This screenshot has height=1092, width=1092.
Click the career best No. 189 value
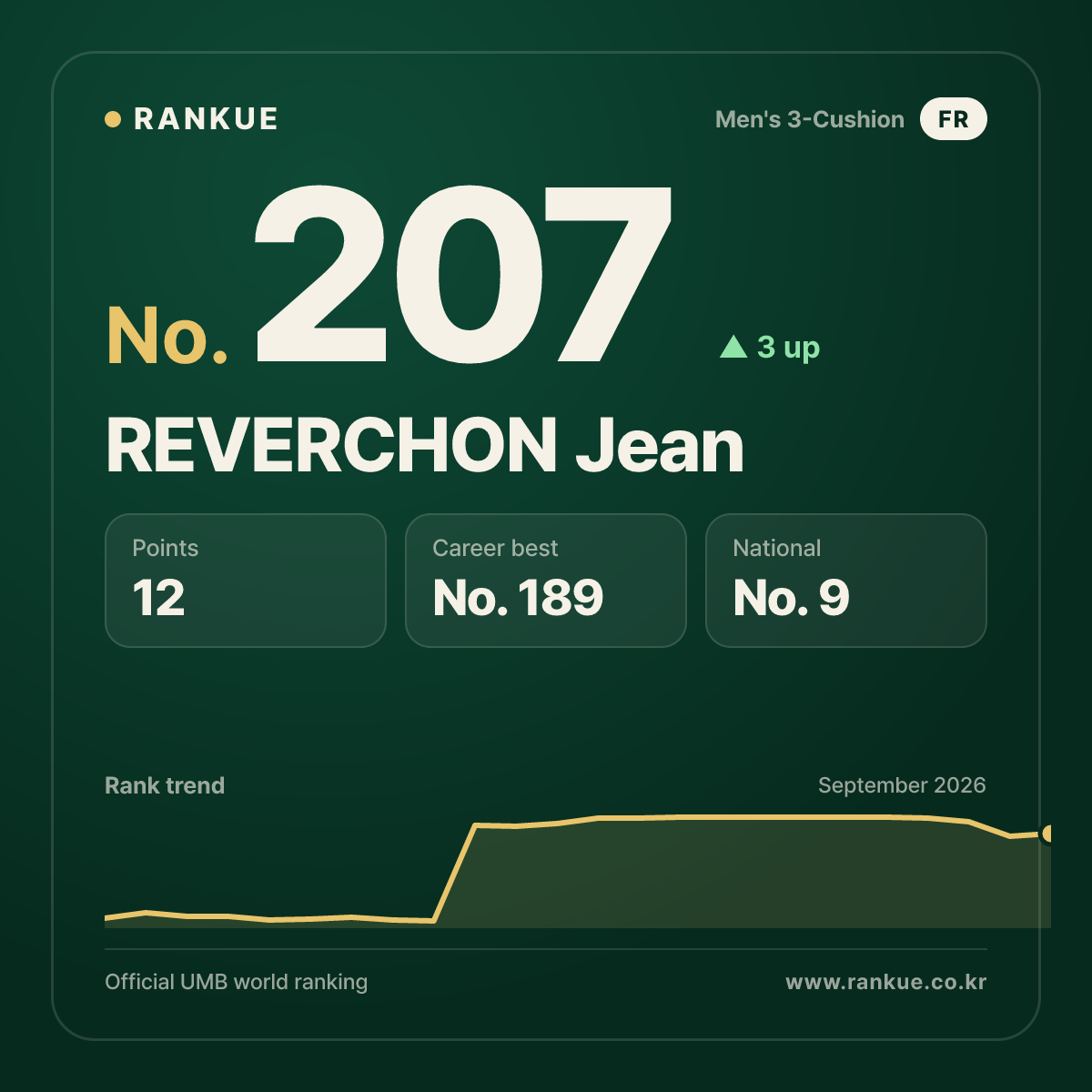518,598
